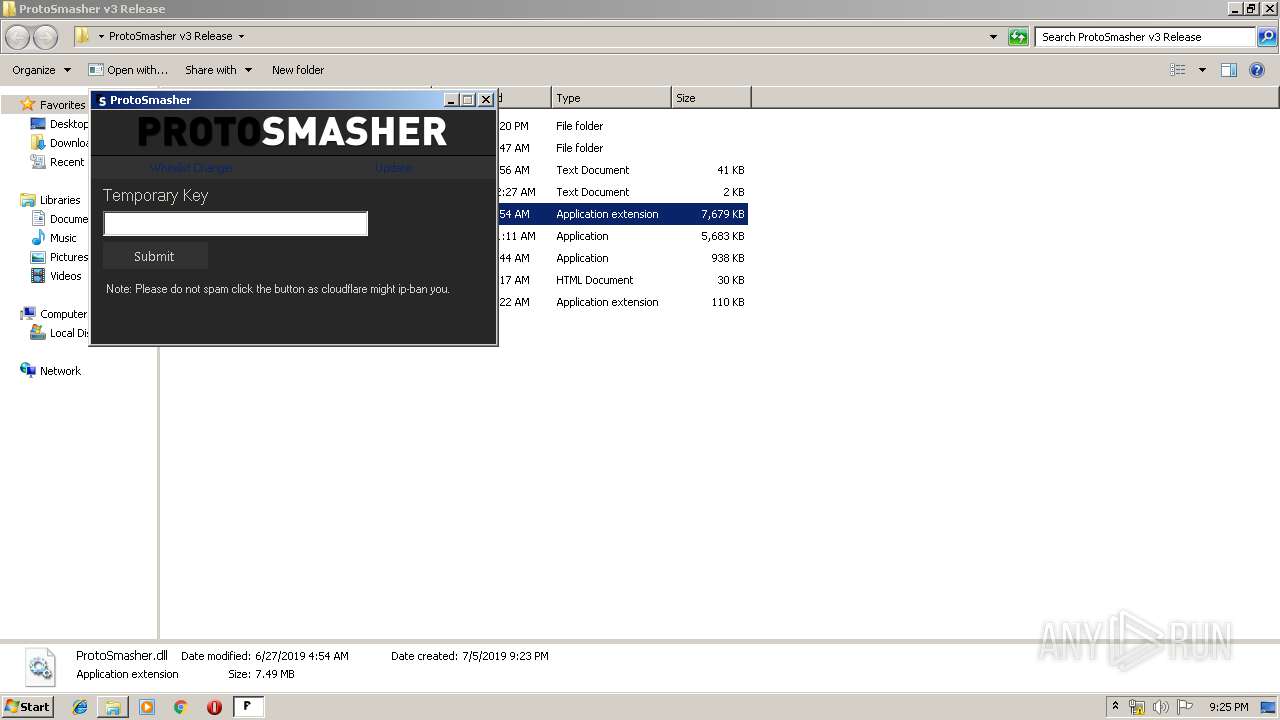The width and height of the screenshot is (1280, 720).
Task: Click the Windows Explorer taskbar icon
Action: [x=113, y=707]
